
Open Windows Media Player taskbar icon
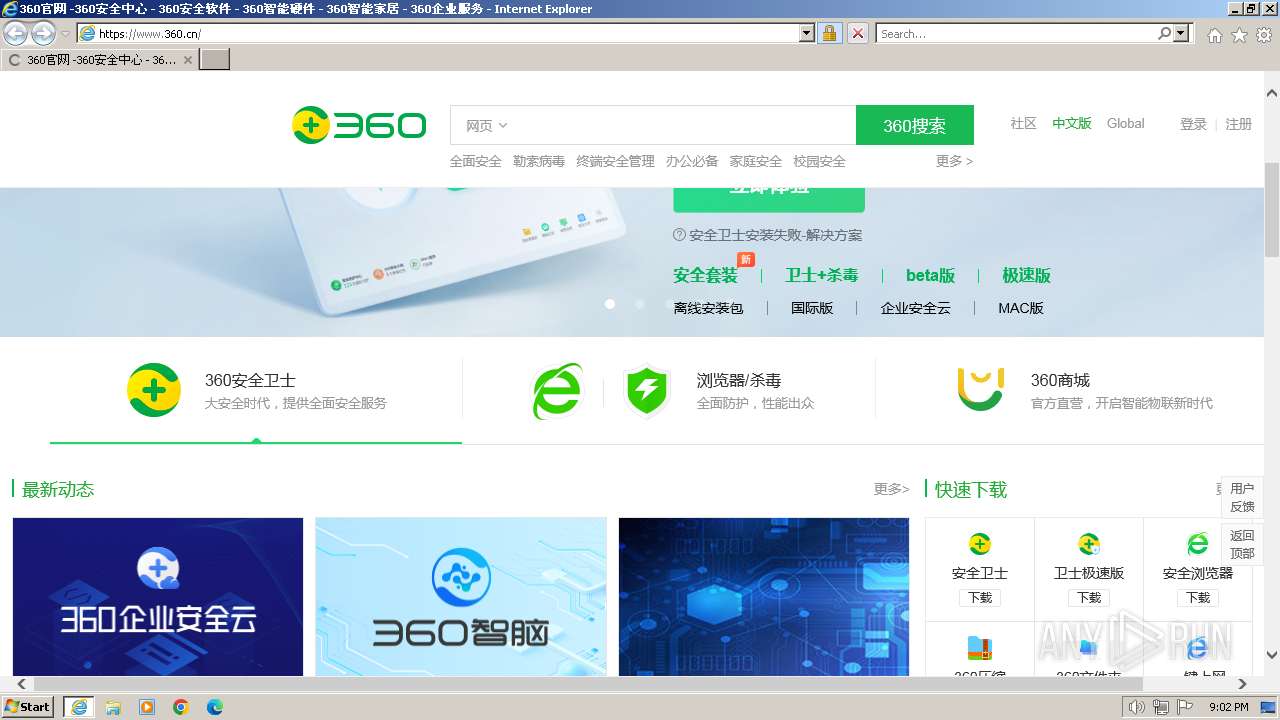147,707
